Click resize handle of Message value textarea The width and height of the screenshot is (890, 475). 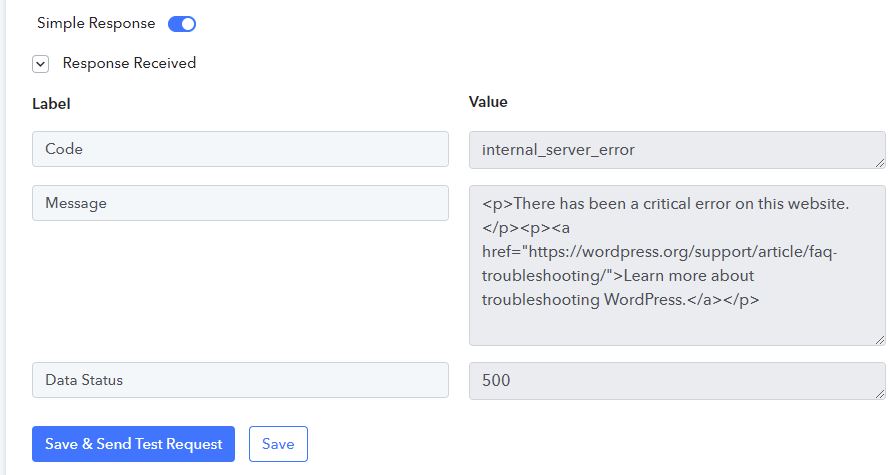coord(880,340)
